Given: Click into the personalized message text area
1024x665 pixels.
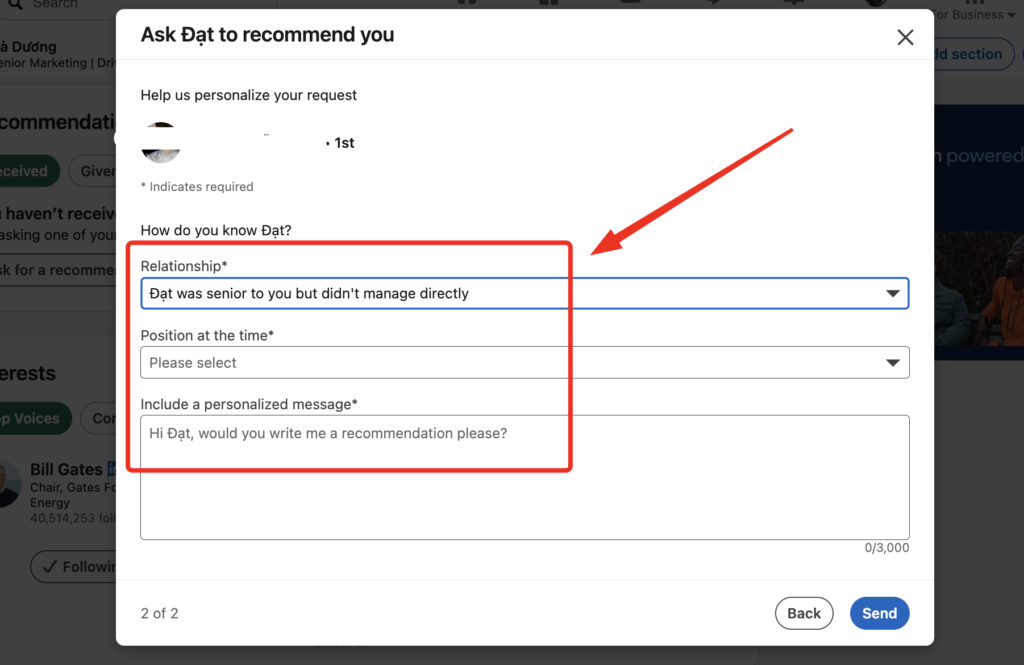Looking at the screenshot, I should point(524,477).
